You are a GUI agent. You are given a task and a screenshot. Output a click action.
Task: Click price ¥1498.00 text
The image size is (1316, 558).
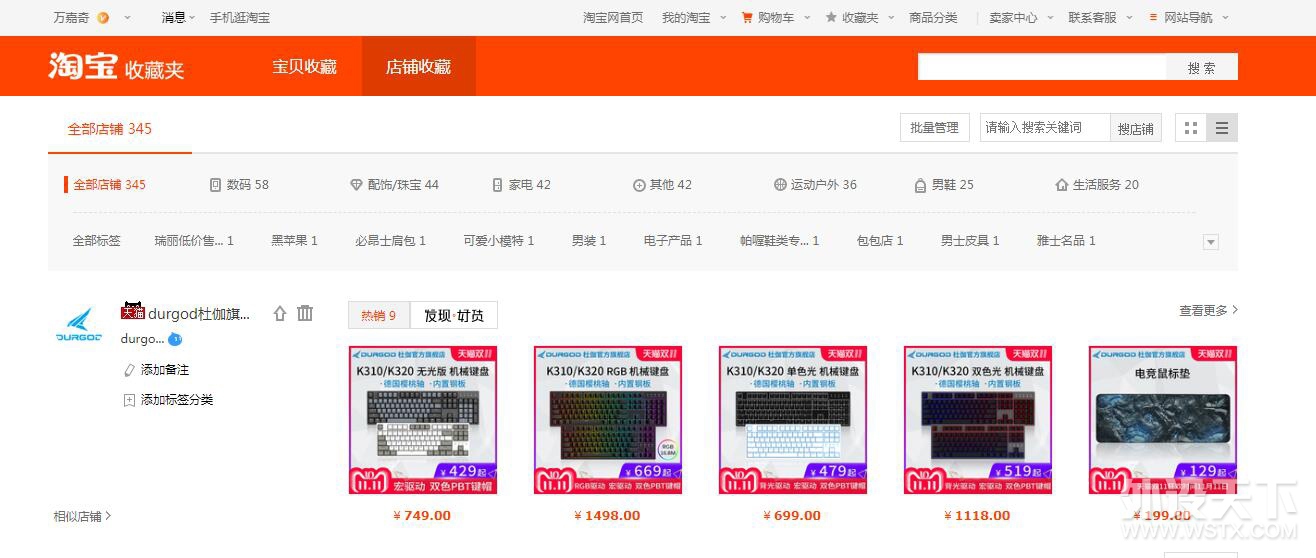tap(607, 516)
